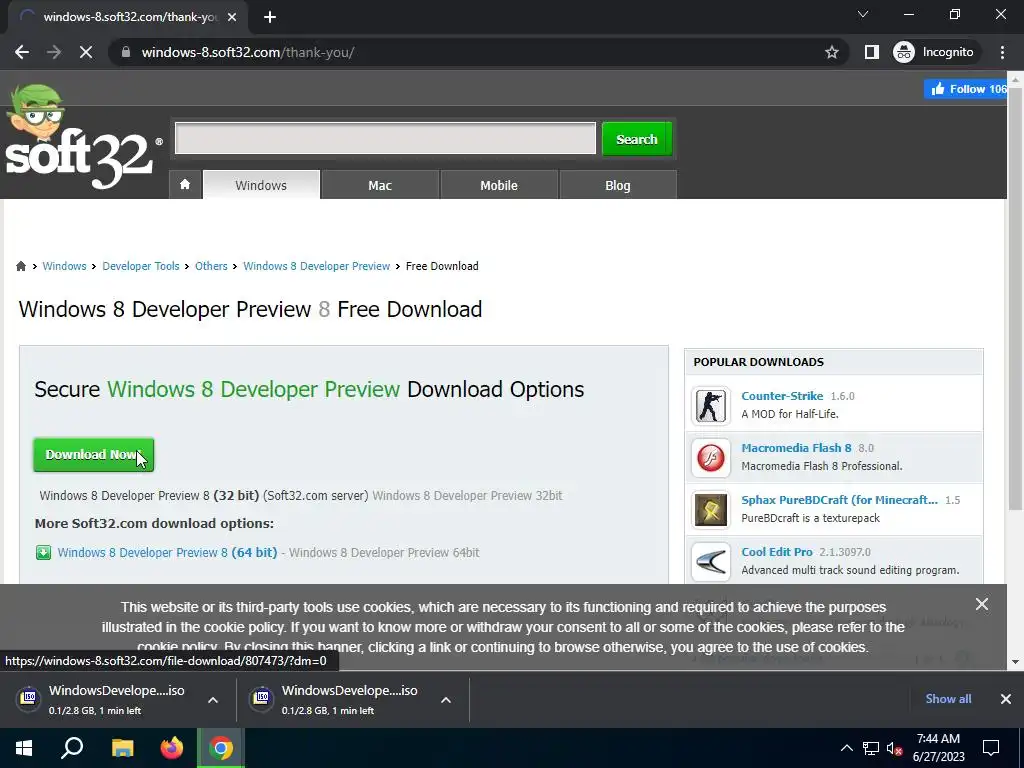This screenshot has width=1024, height=768.
Task: Open Windows 8 Developer Preview breadcrumb
Action: click(317, 266)
